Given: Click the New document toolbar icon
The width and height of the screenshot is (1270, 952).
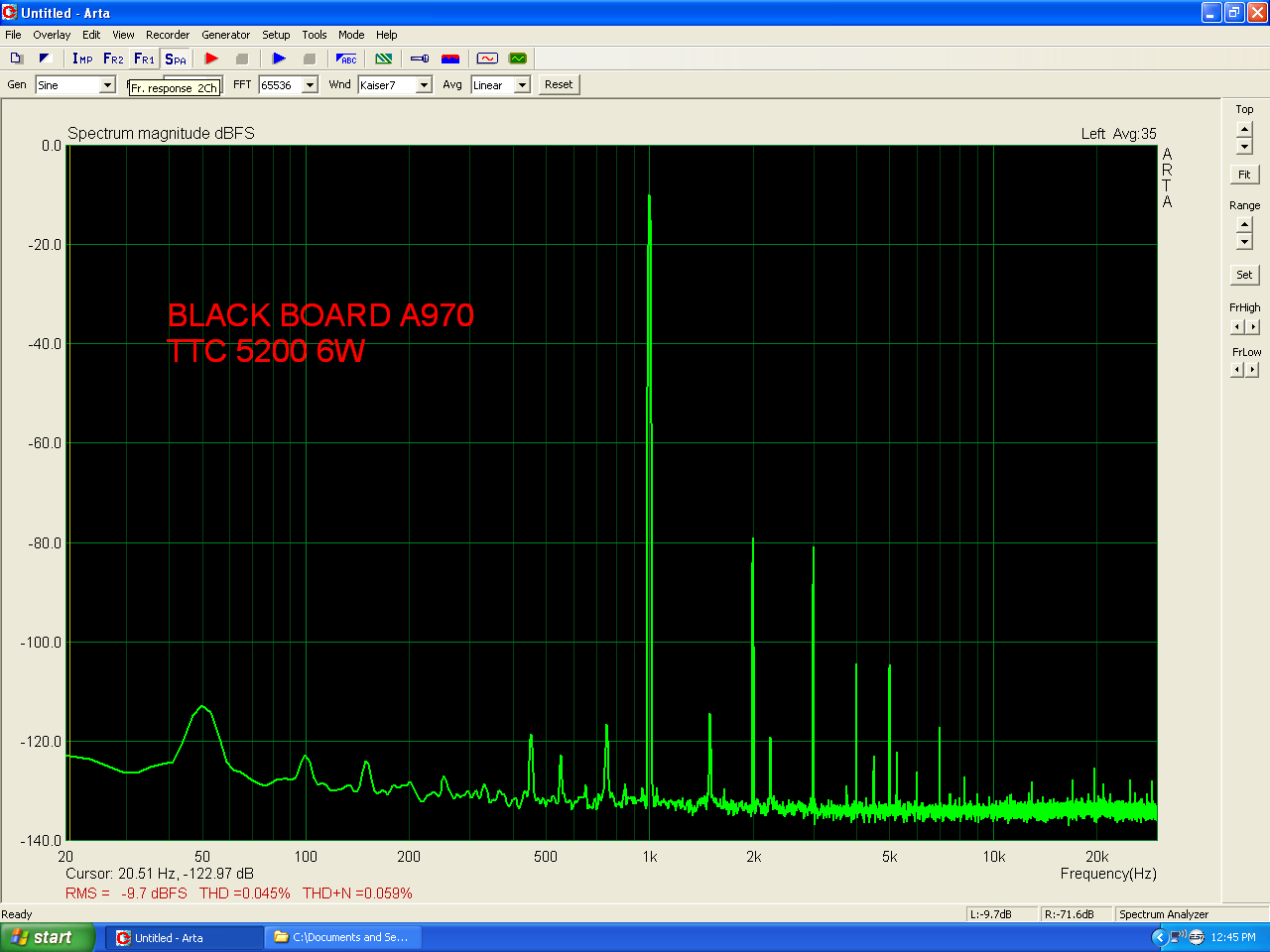Looking at the screenshot, I should coord(17,59).
